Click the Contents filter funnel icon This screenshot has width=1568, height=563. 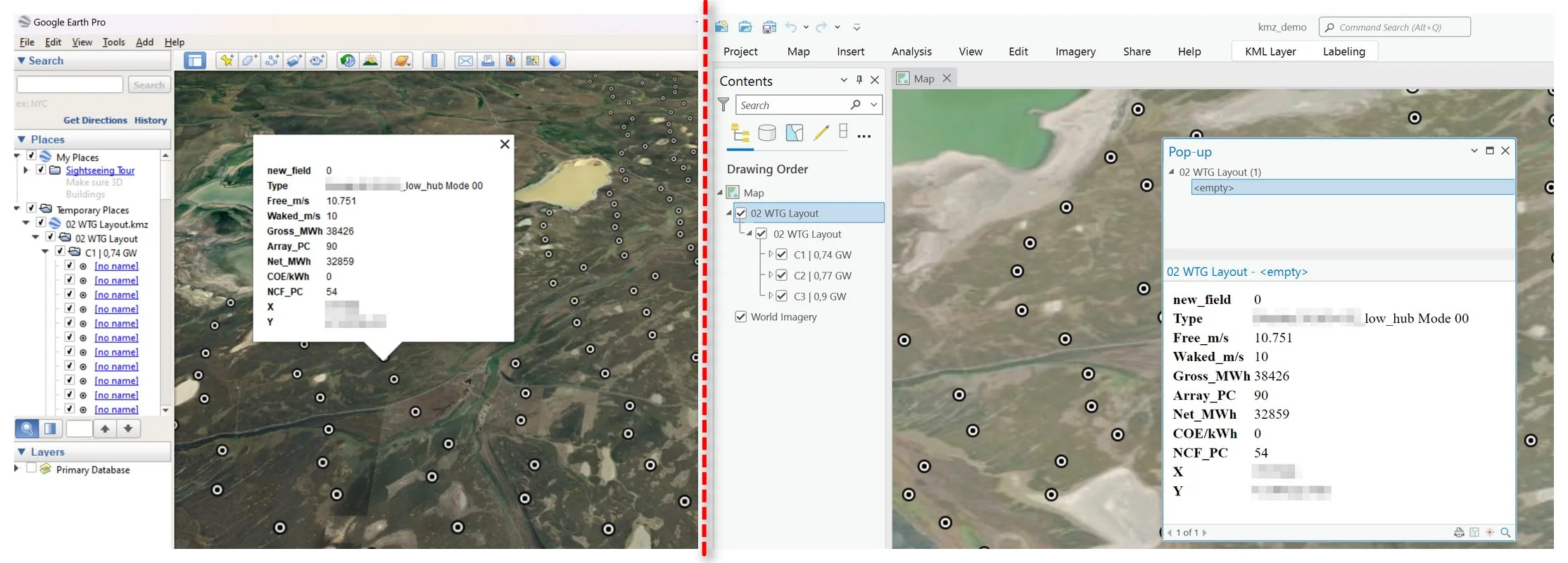(723, 105)
